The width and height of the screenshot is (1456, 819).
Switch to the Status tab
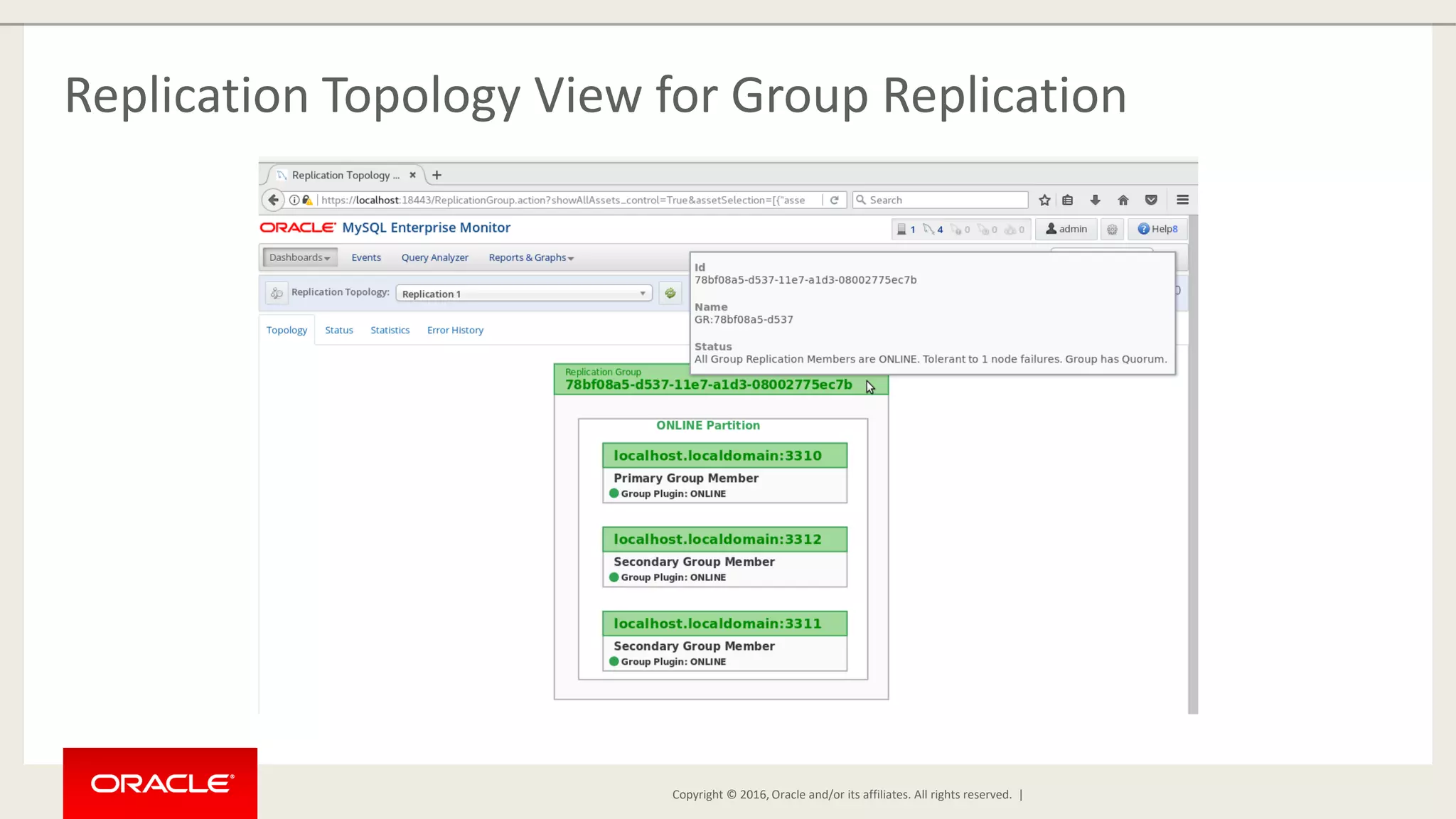coord(339,330)
